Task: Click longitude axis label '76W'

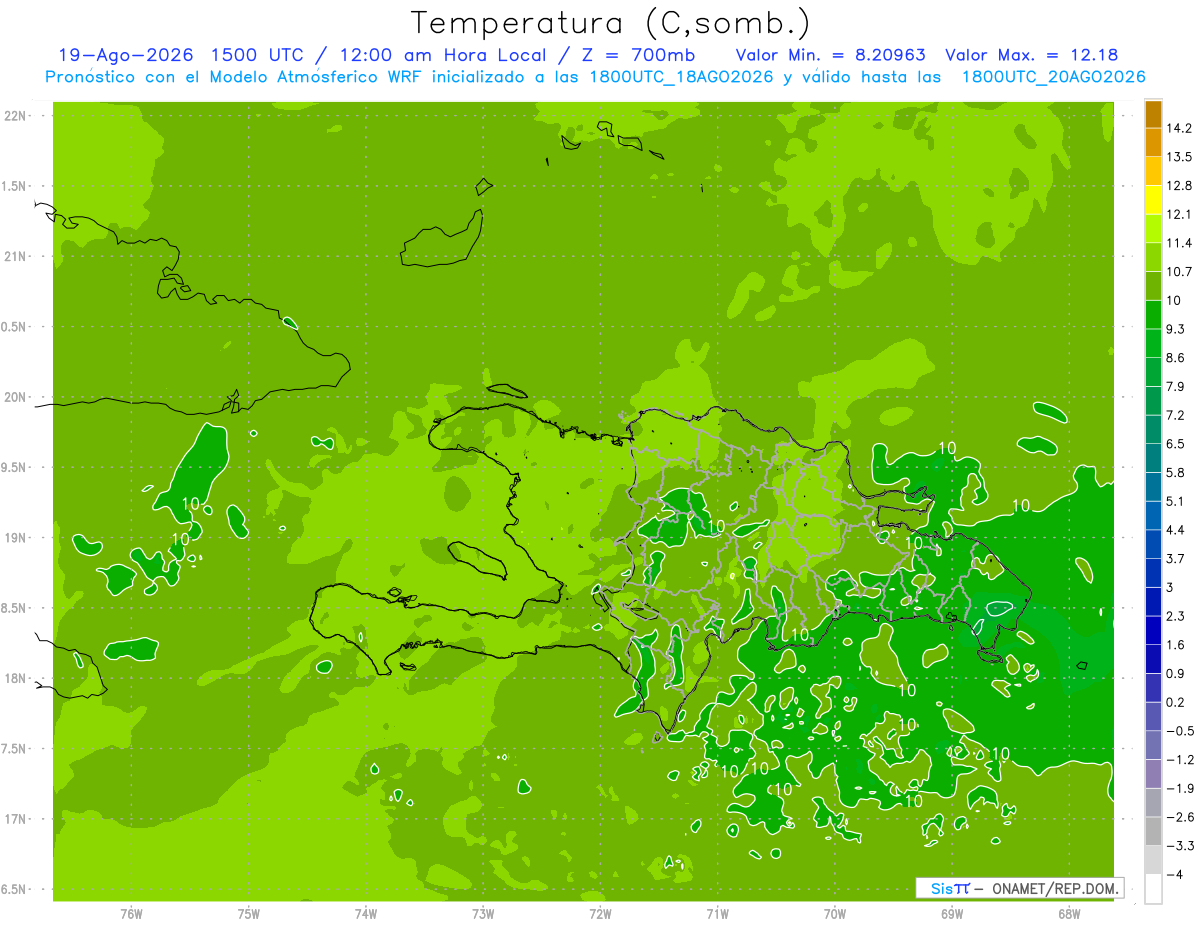Action: (x=131, y=914)
